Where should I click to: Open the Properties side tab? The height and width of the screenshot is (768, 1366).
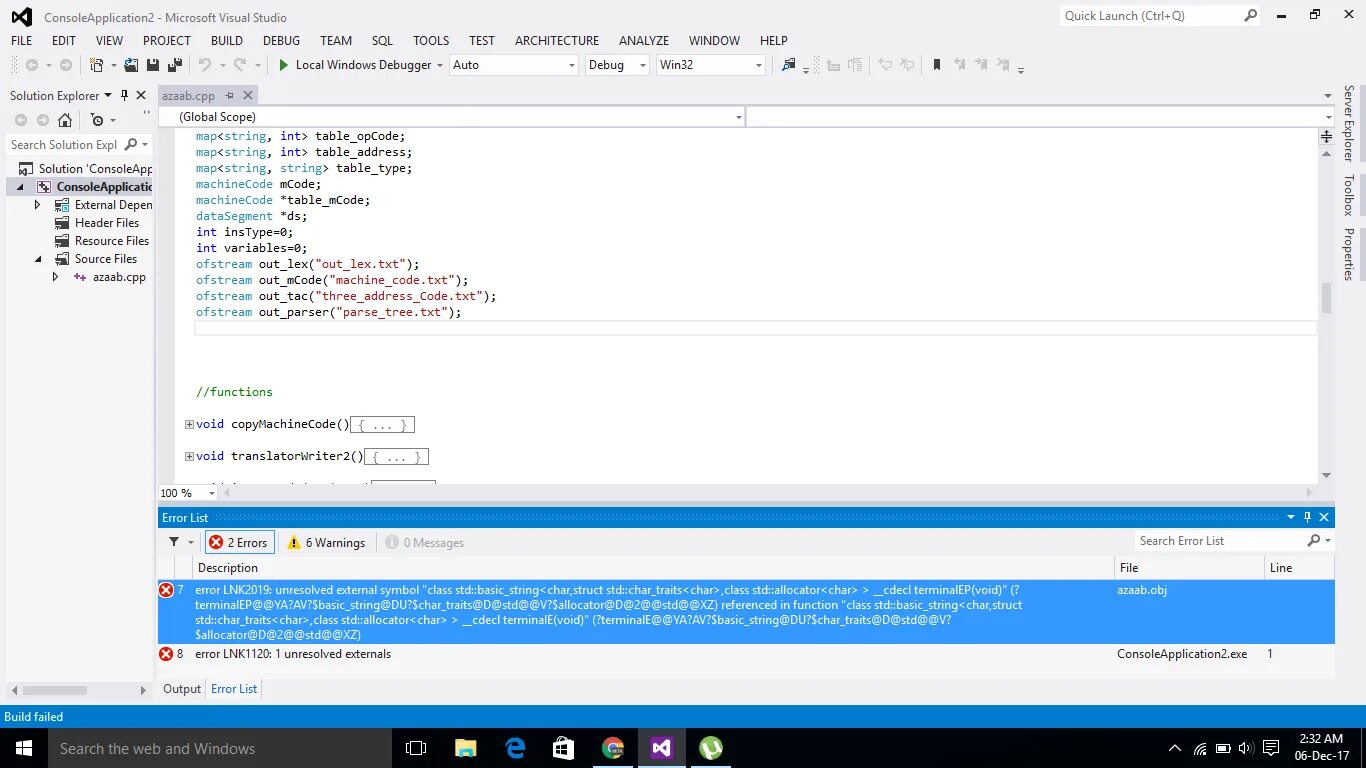[x=1349, y=255]
